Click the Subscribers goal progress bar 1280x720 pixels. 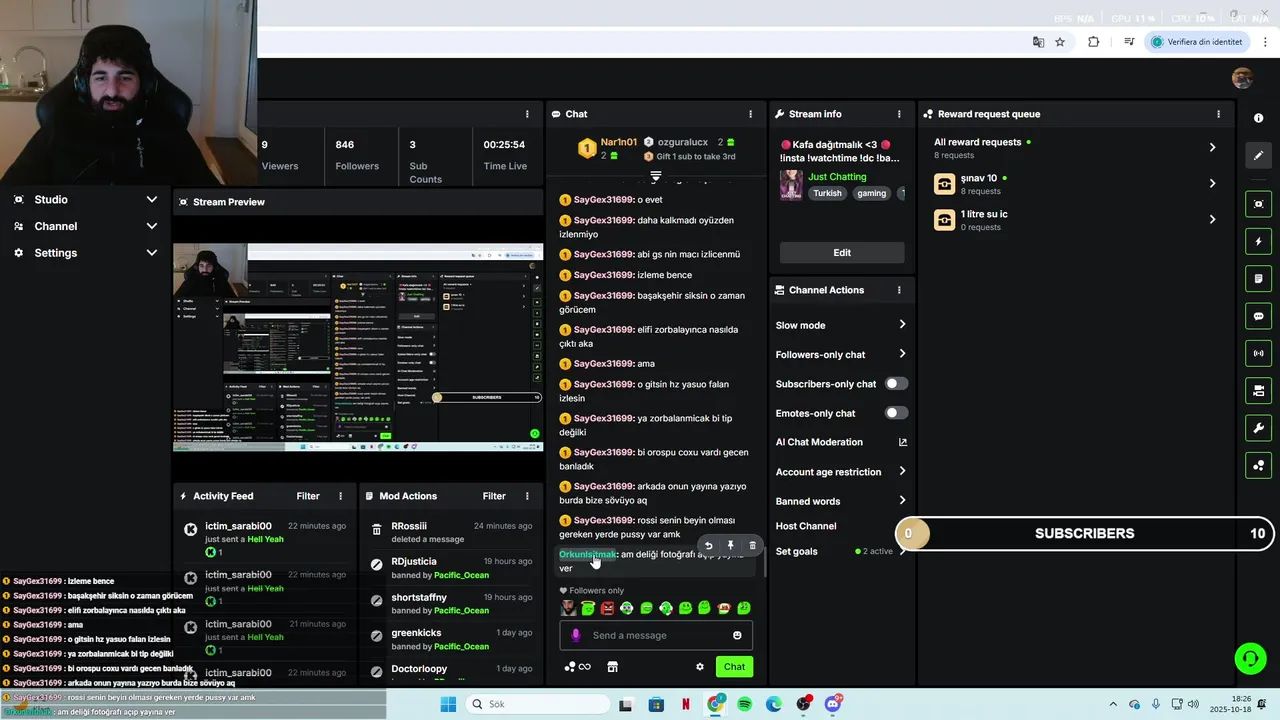tap(1084, 534)
